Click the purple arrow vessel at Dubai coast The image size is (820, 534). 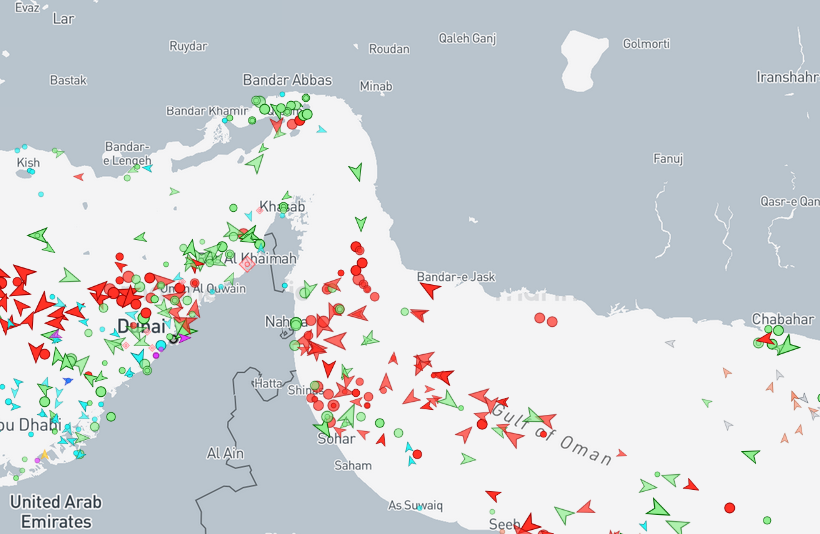[x=184, y=338]
